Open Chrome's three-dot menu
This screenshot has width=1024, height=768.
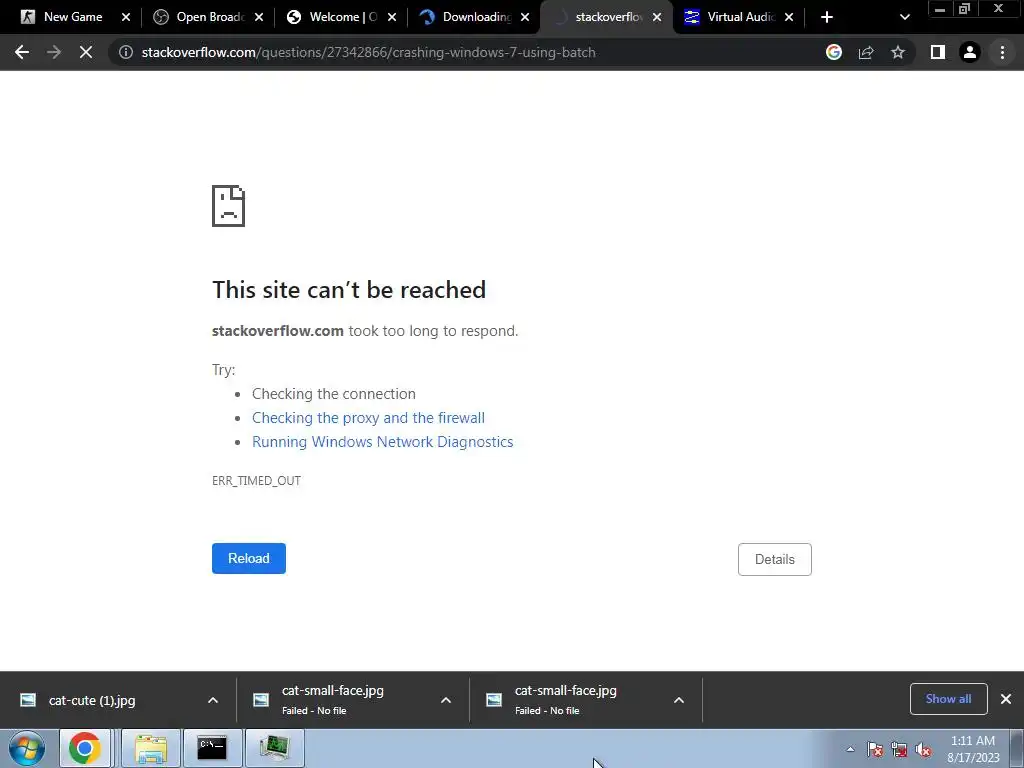pyautogui.click(x=1002, y=52)
